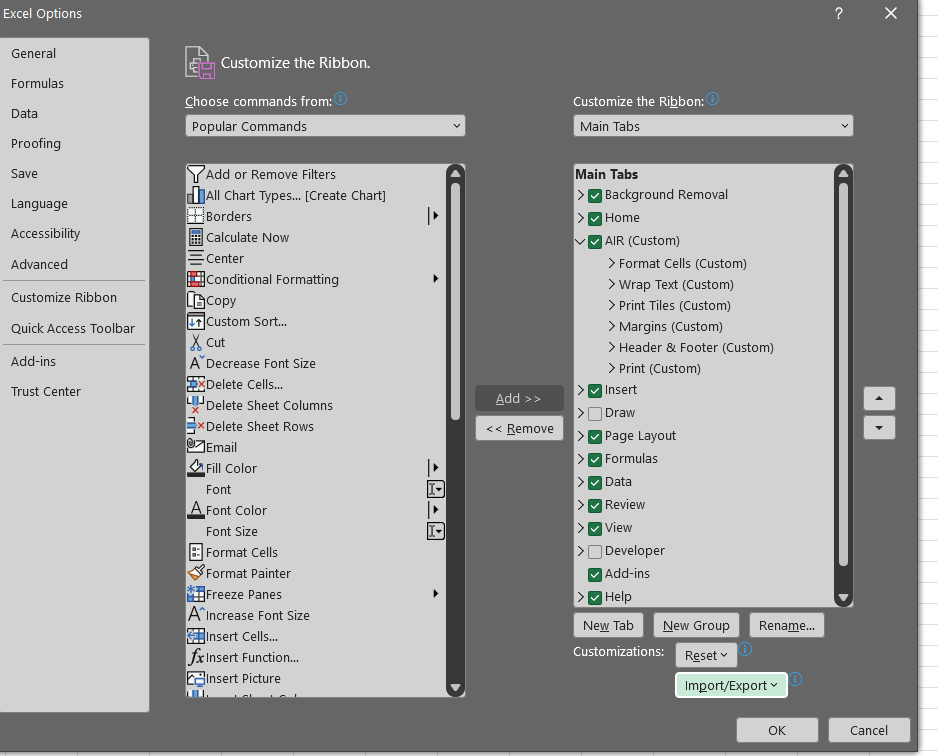Uncheck the Page Layout checkbox
This screenshot has height=756, width=938.
(x=595, y=437)
